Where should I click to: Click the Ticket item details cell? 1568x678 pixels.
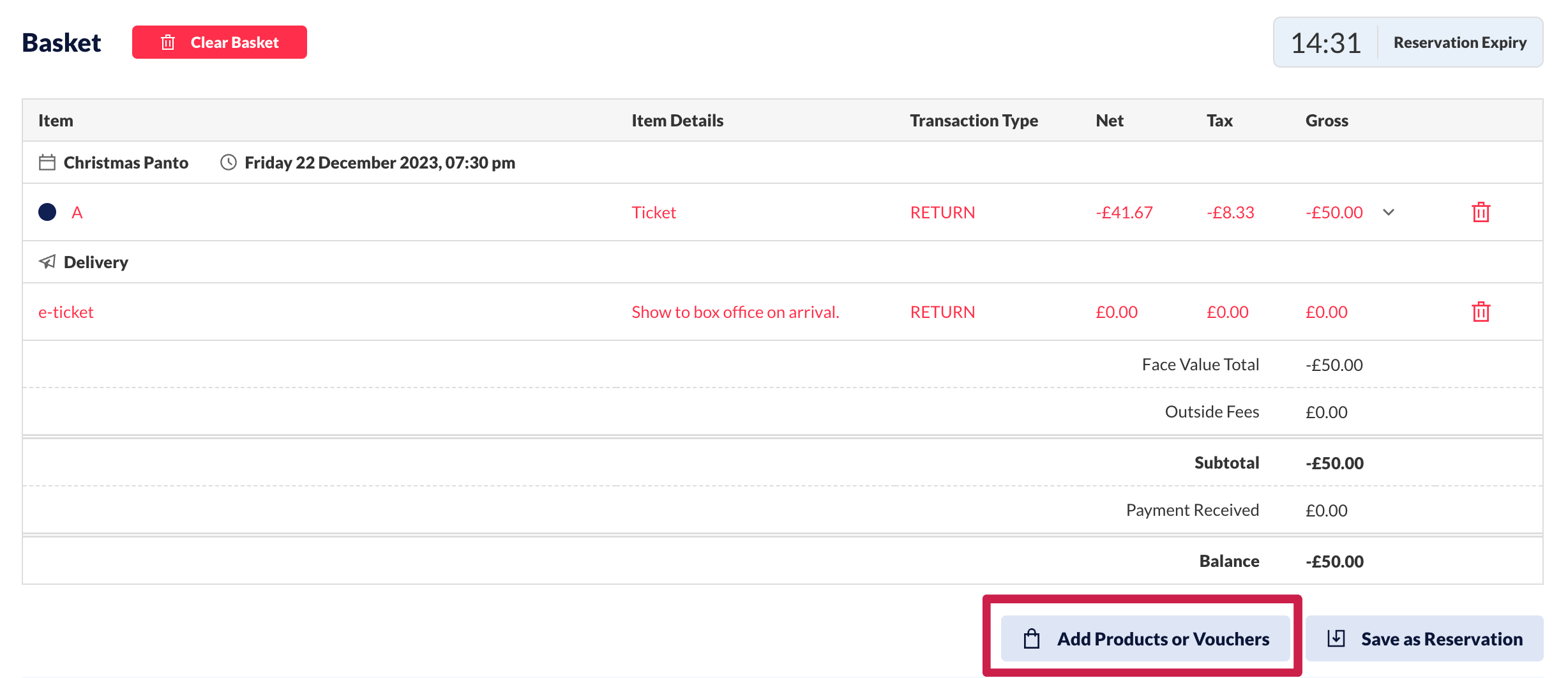point(654,213)
